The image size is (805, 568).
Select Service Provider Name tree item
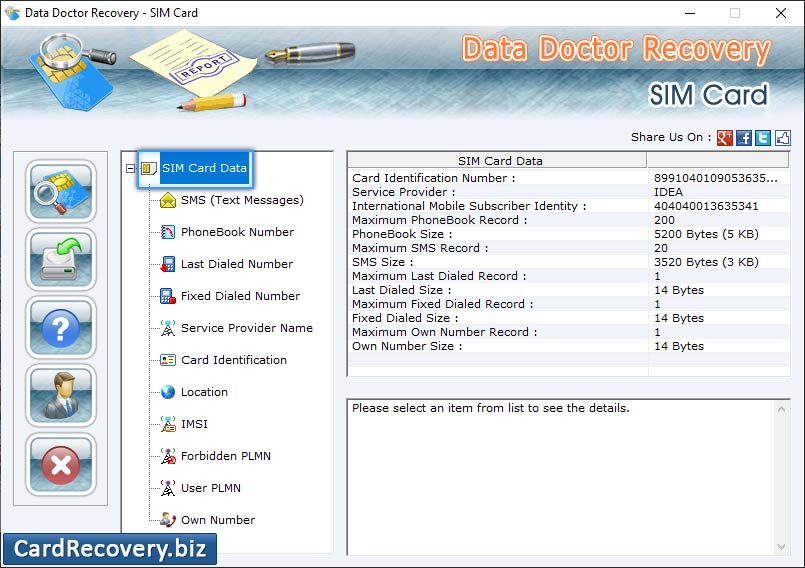coord(246,328)
